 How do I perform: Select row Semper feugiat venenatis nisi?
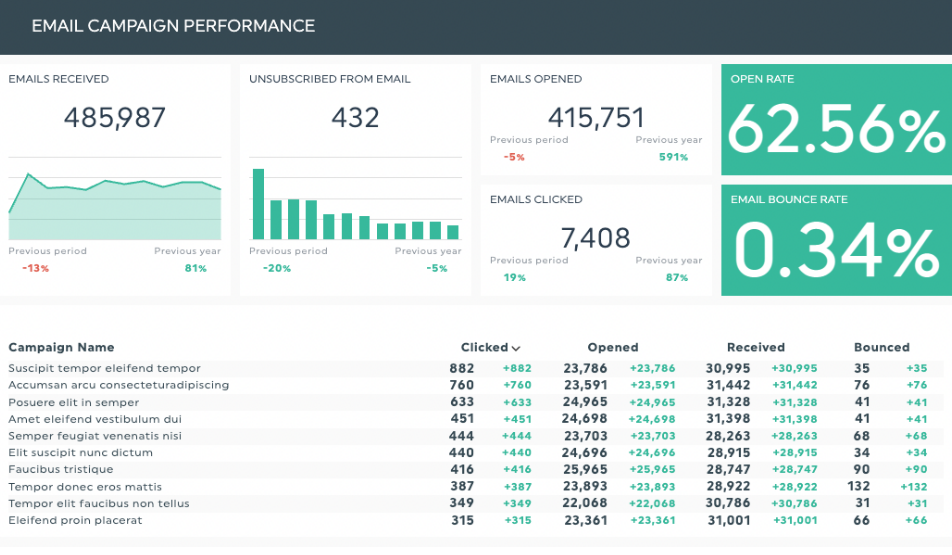click(x=476, y=436)
